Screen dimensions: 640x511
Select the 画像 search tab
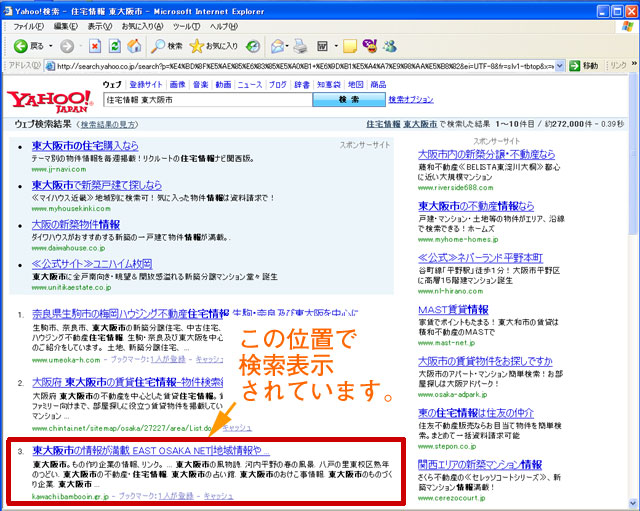(178, 85)
